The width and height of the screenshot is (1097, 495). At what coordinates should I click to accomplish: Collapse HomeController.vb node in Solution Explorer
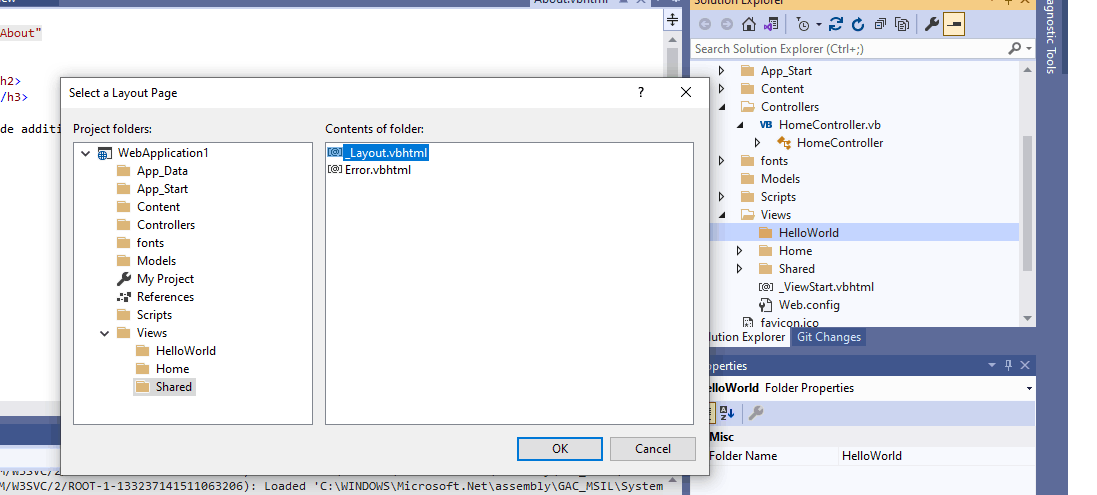click(x=740, y=125)
